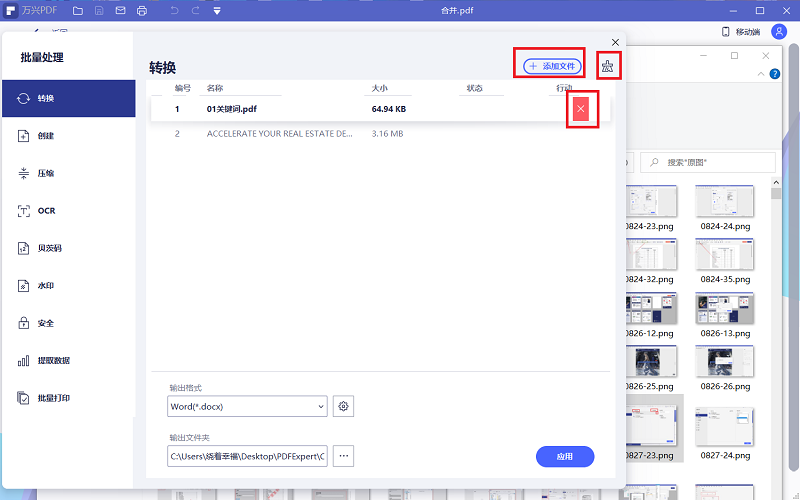Click the output folder path field

[247, 456]
